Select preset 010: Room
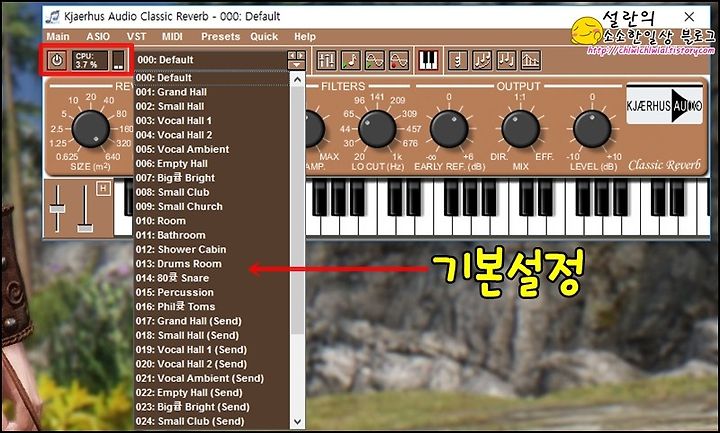 click(x=212, y=221)
